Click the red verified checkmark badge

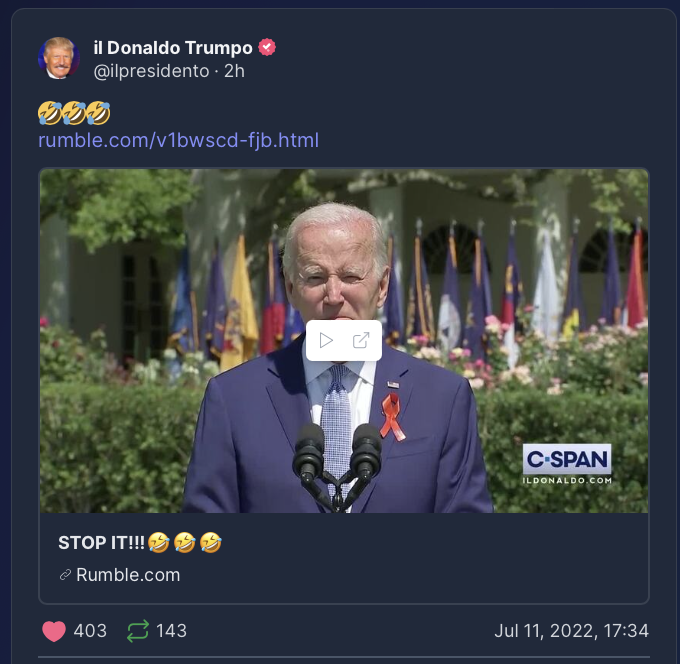pyautogui.click(x=267, y=47)
